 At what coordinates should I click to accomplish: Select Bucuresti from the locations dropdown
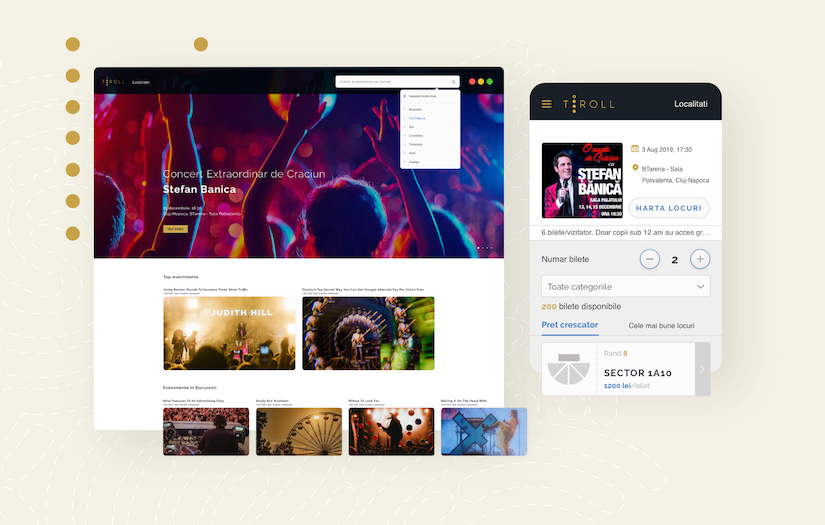click(415, 109)
